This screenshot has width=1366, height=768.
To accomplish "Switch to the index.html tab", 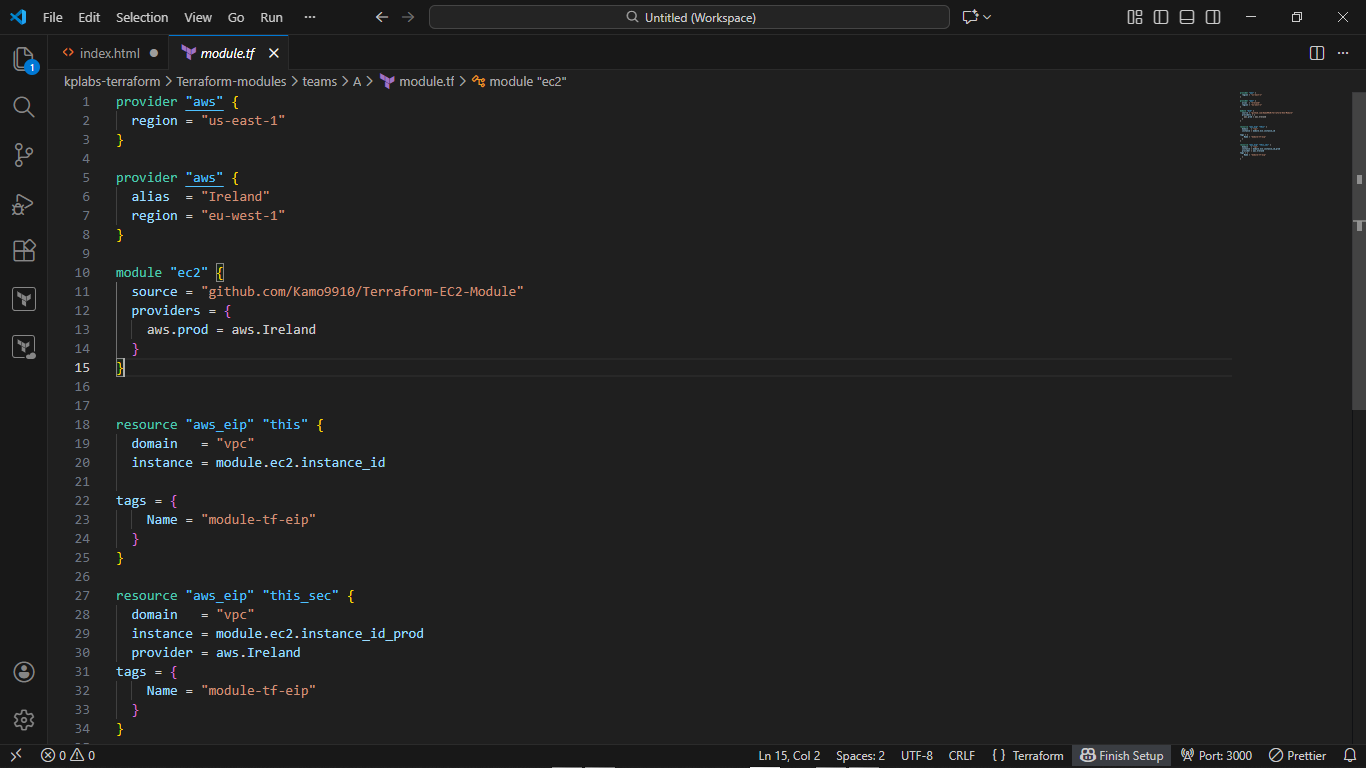I will pos(109,53).
